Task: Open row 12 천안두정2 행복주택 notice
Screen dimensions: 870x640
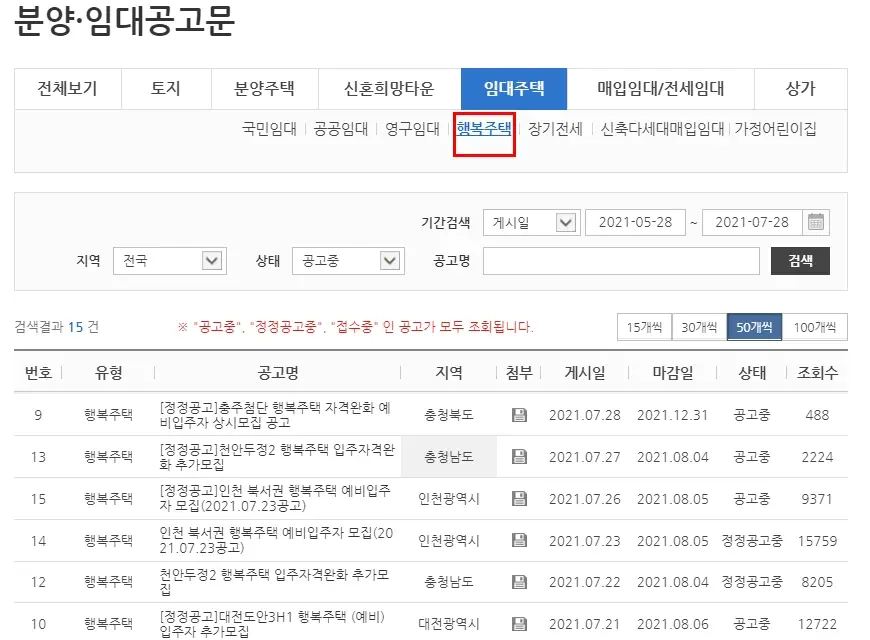Action: click(274, 582)
